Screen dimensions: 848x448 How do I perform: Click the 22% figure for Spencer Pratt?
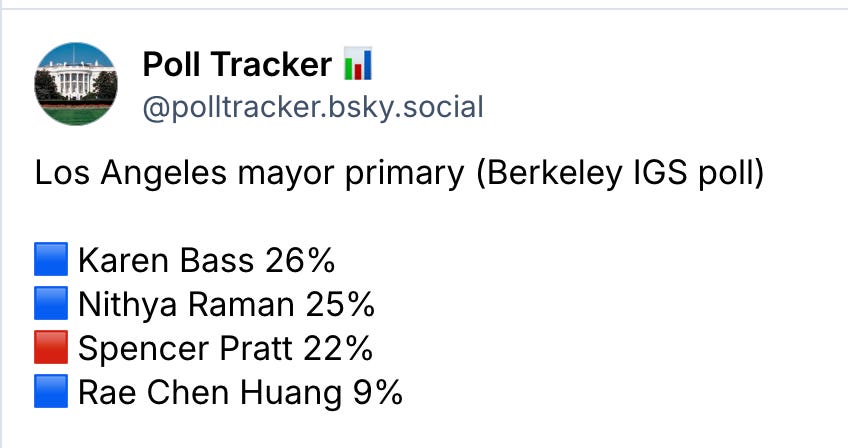pos(338,348)
